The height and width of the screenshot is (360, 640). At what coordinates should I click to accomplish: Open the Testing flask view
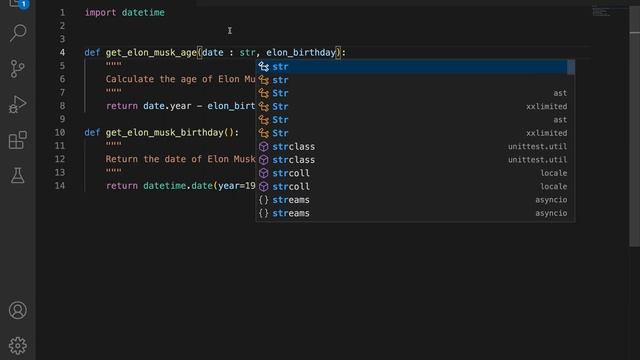pyautogui.click(x=18, y=176)
